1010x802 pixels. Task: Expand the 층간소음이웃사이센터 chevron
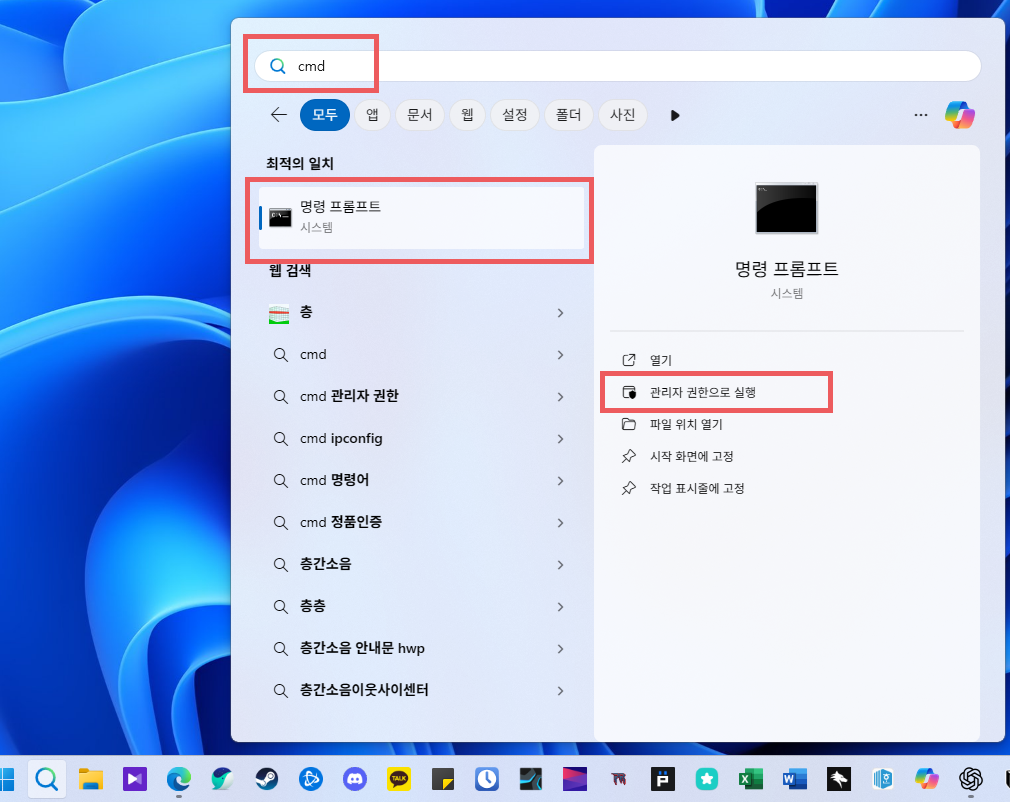(560, 691)
